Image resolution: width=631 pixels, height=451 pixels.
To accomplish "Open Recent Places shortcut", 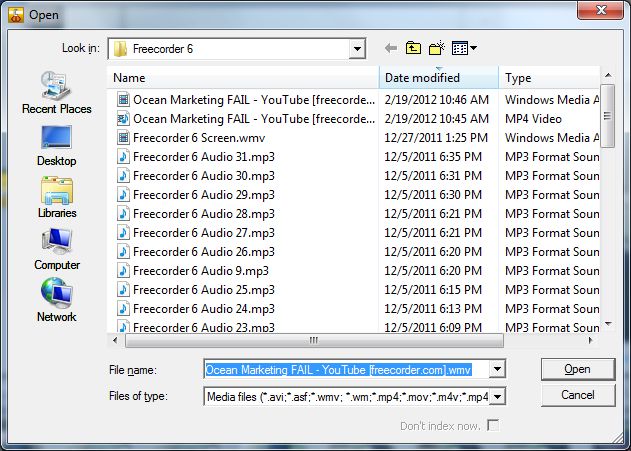I will pyautogui.click(x=57, y=93).
